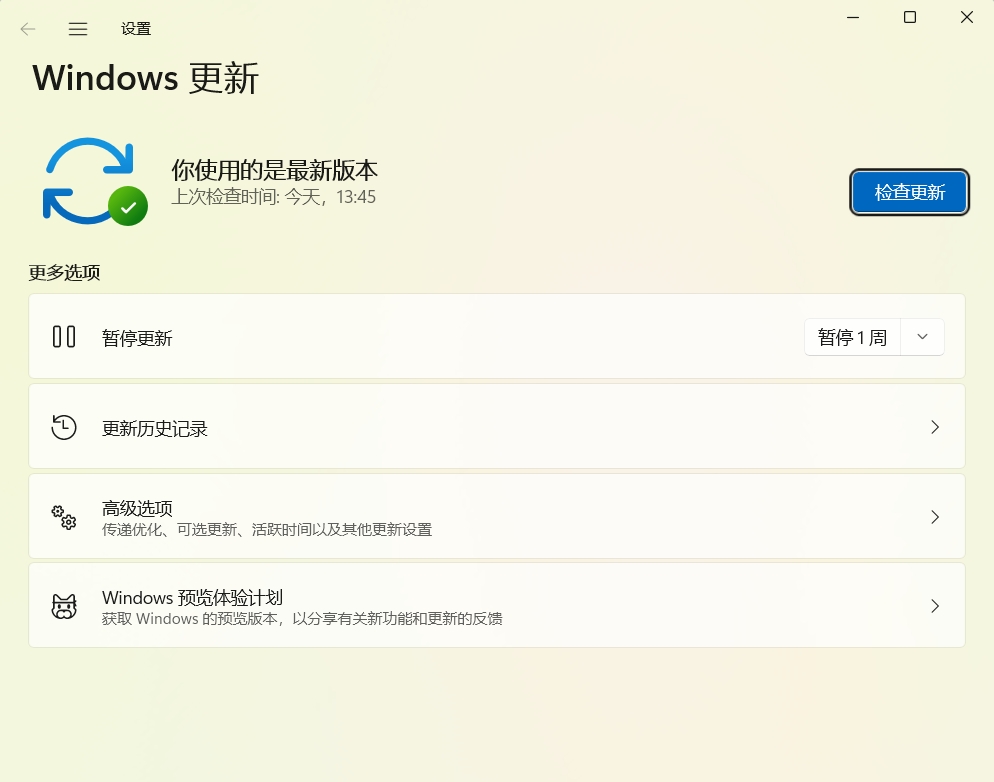Open Windows 预览体验计划 entry
Image resolution: width=994 pixels, height=782 pixels.
point(497,606)
